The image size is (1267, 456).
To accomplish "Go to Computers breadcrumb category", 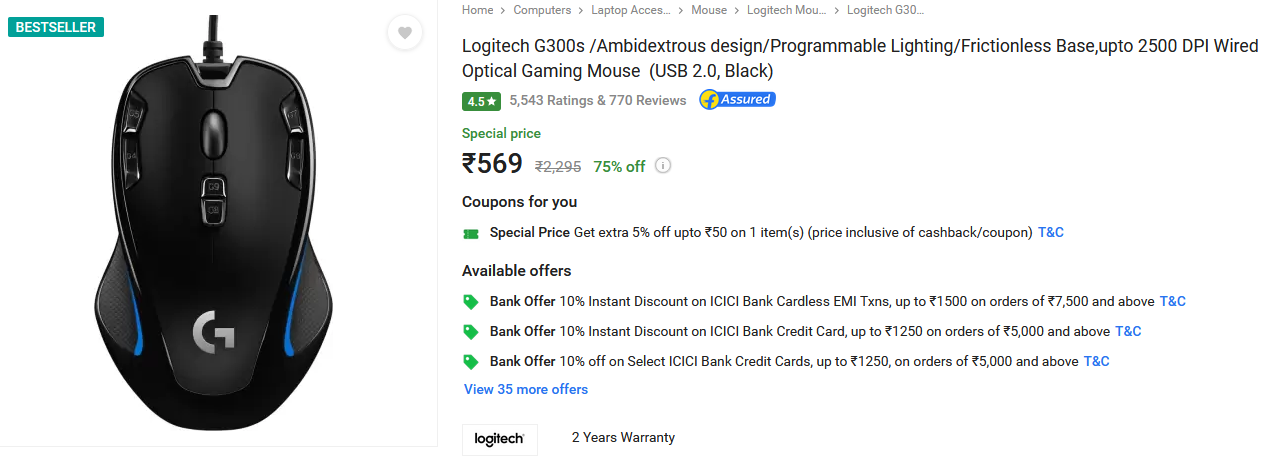I will click(x=542, y=10).
